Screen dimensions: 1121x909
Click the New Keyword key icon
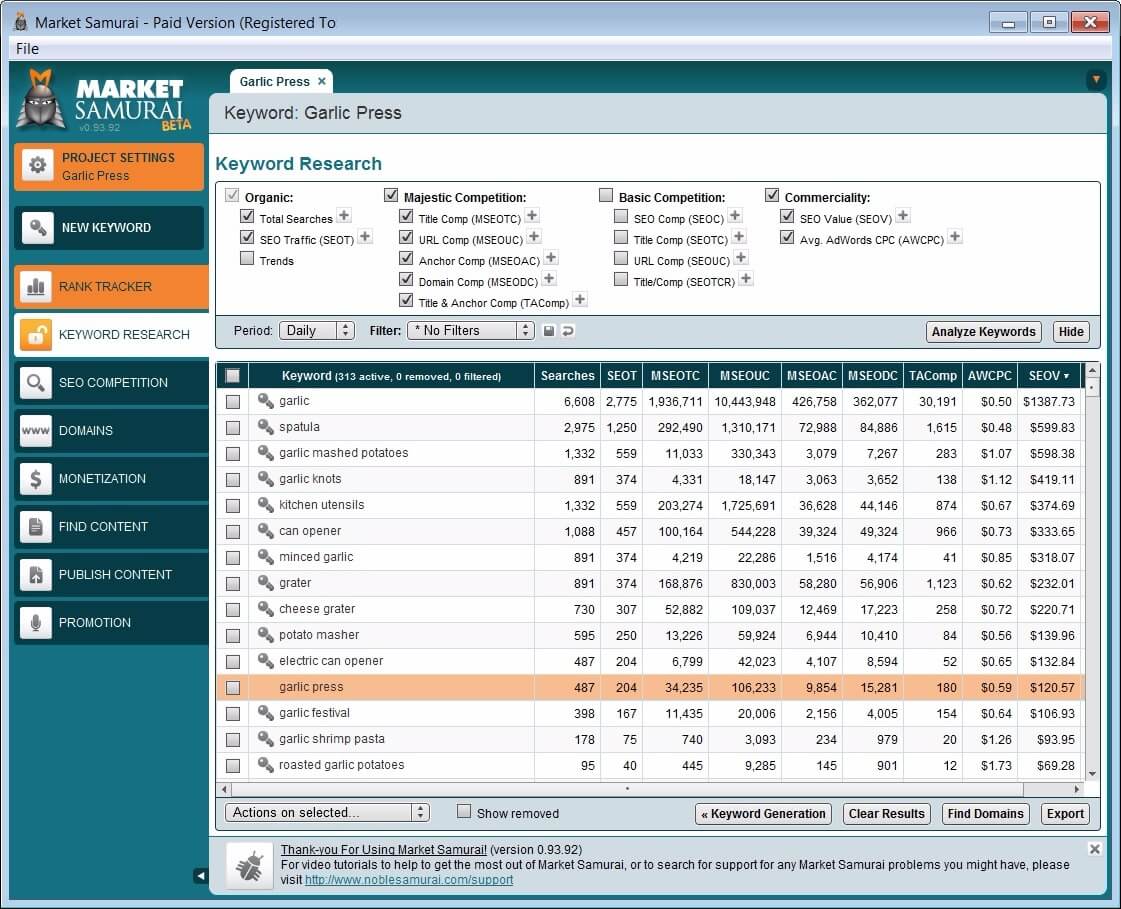(x=37, y=228)
